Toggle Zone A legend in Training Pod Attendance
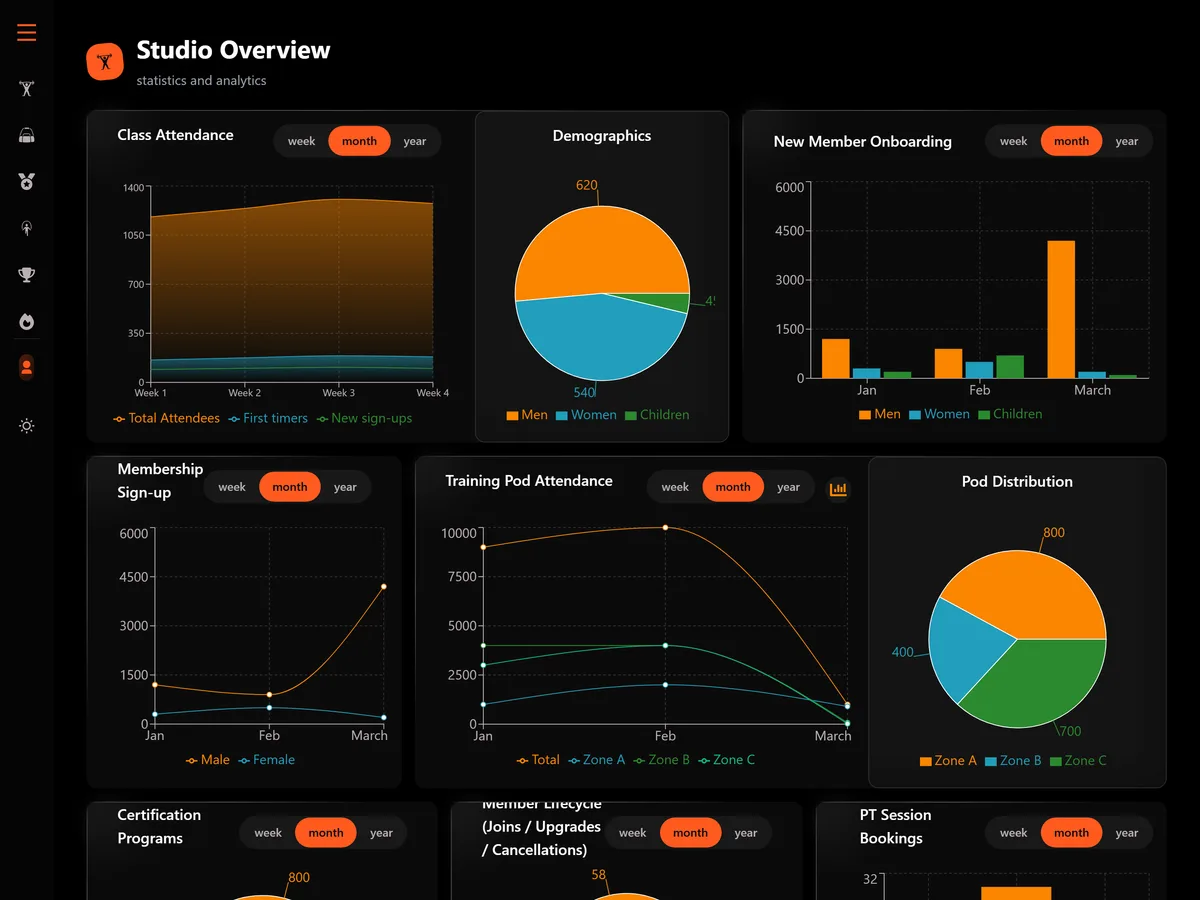The height and width of the screenshot is (900, 1200). coord(596,760)
